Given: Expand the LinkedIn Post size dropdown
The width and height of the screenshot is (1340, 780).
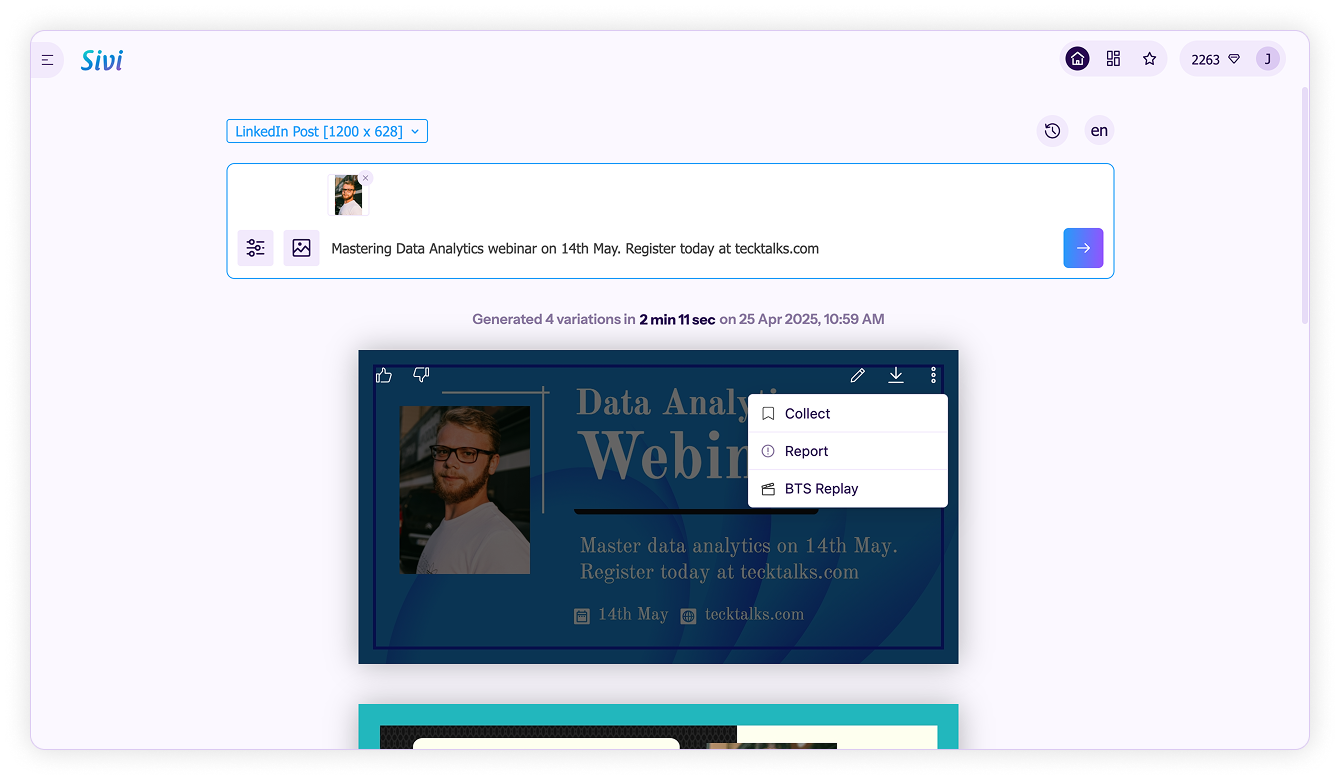Looking at the screenshot, I should pos(327,131).
